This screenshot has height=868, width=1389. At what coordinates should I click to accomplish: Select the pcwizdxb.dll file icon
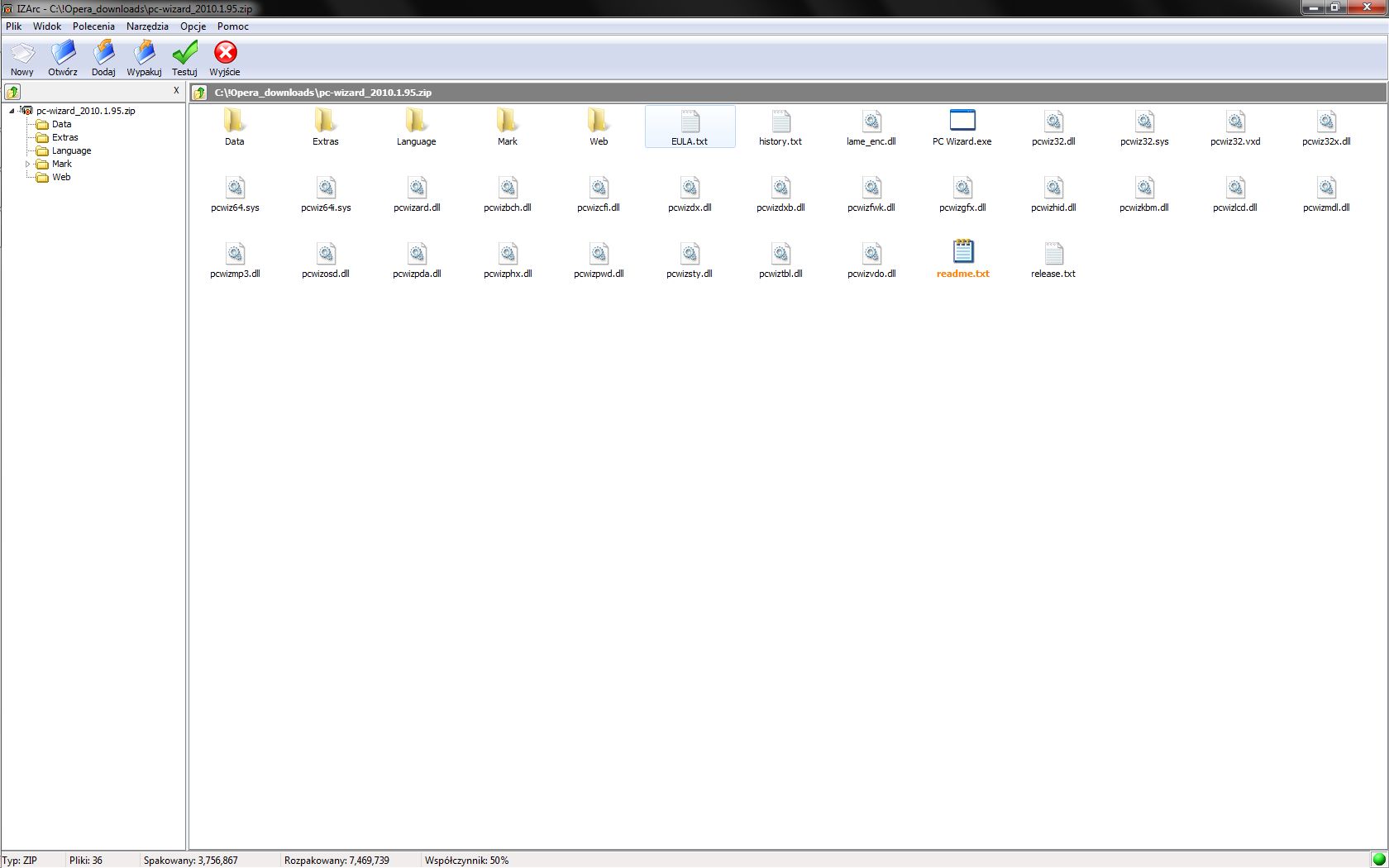[x=780, y=187]
